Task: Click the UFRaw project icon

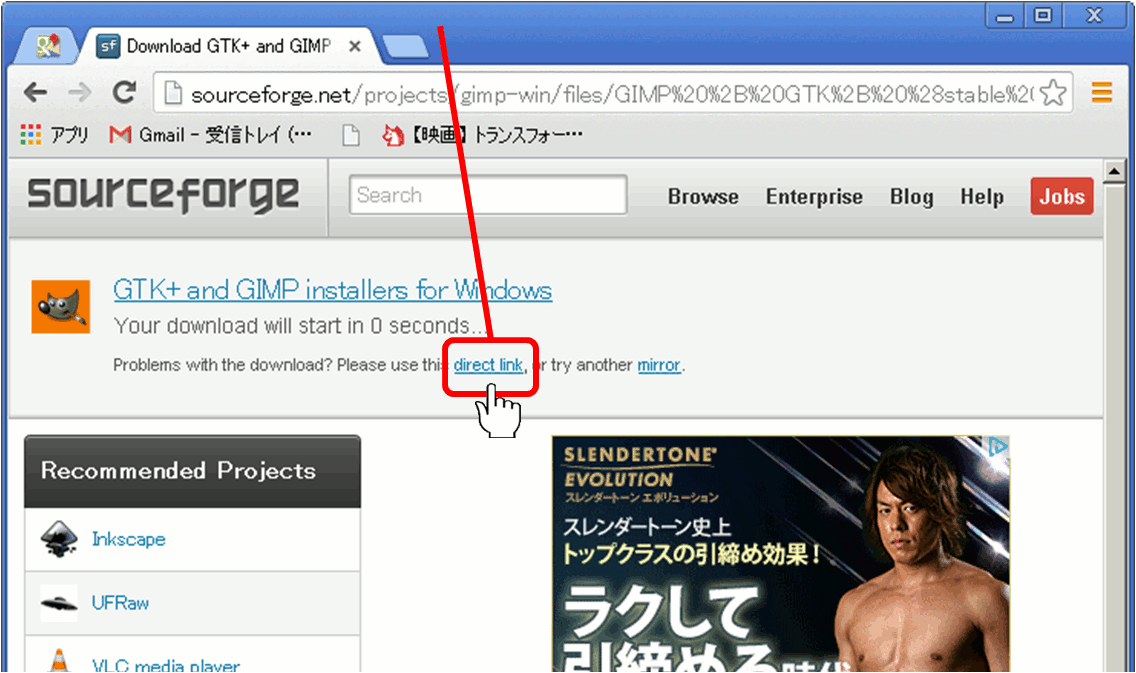Action: (x=59, y=603)
